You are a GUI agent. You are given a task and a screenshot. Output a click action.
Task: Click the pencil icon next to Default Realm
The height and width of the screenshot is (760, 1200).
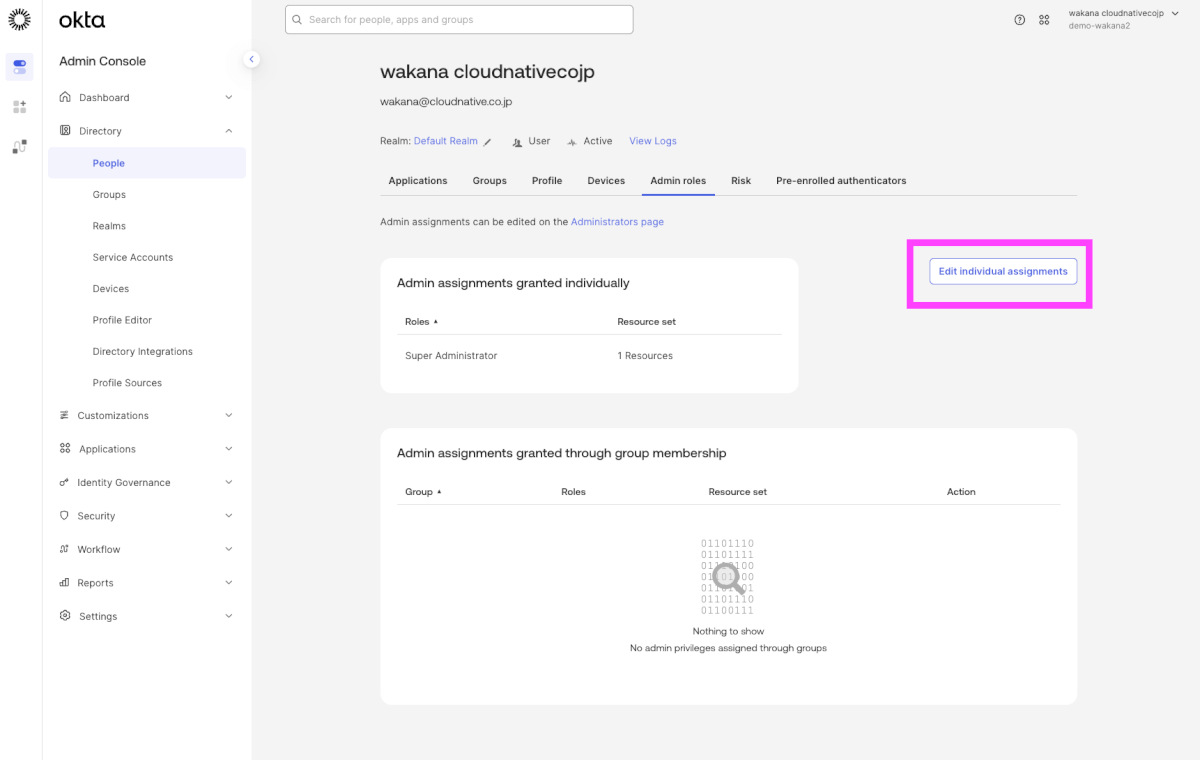(x=488, y=142)
